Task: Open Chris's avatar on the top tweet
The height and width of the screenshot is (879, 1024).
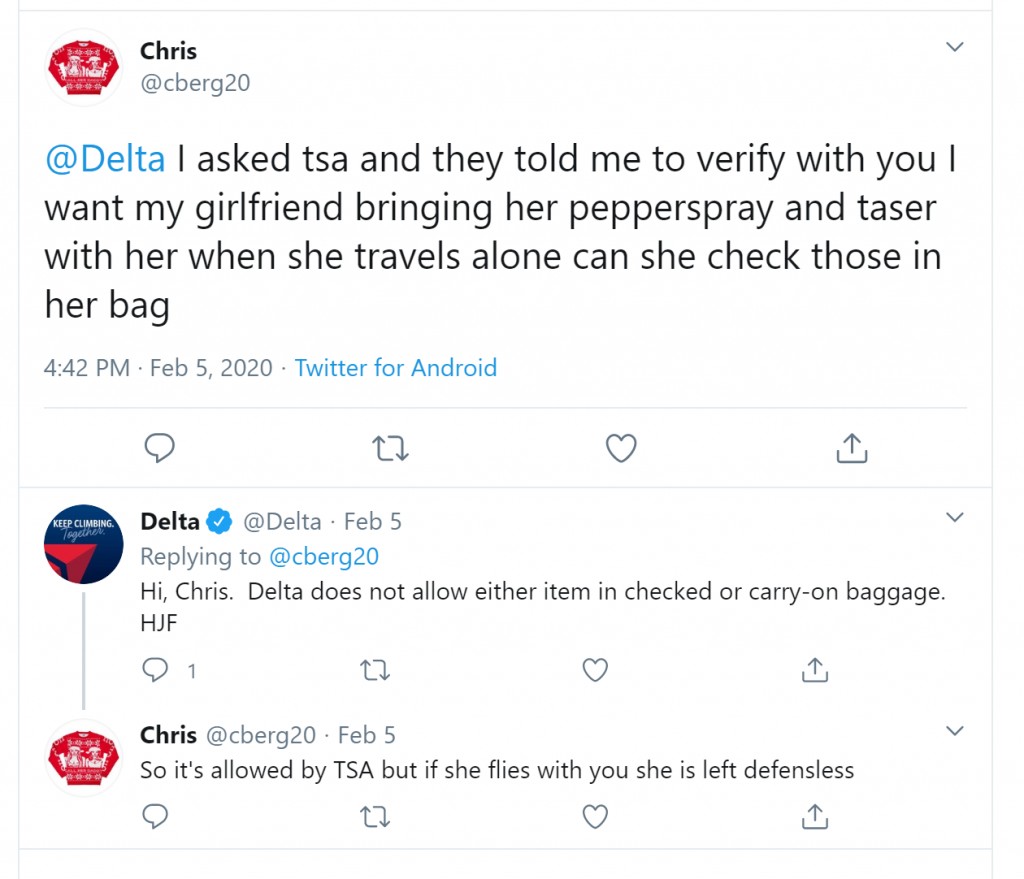Action: click(x=84, y=69)
